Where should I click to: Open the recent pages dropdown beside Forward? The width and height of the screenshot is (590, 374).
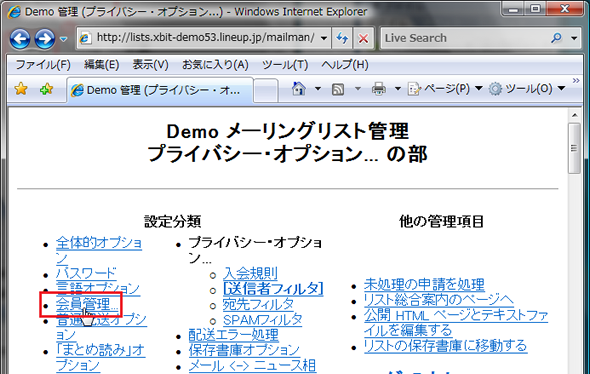coord(63,39)
